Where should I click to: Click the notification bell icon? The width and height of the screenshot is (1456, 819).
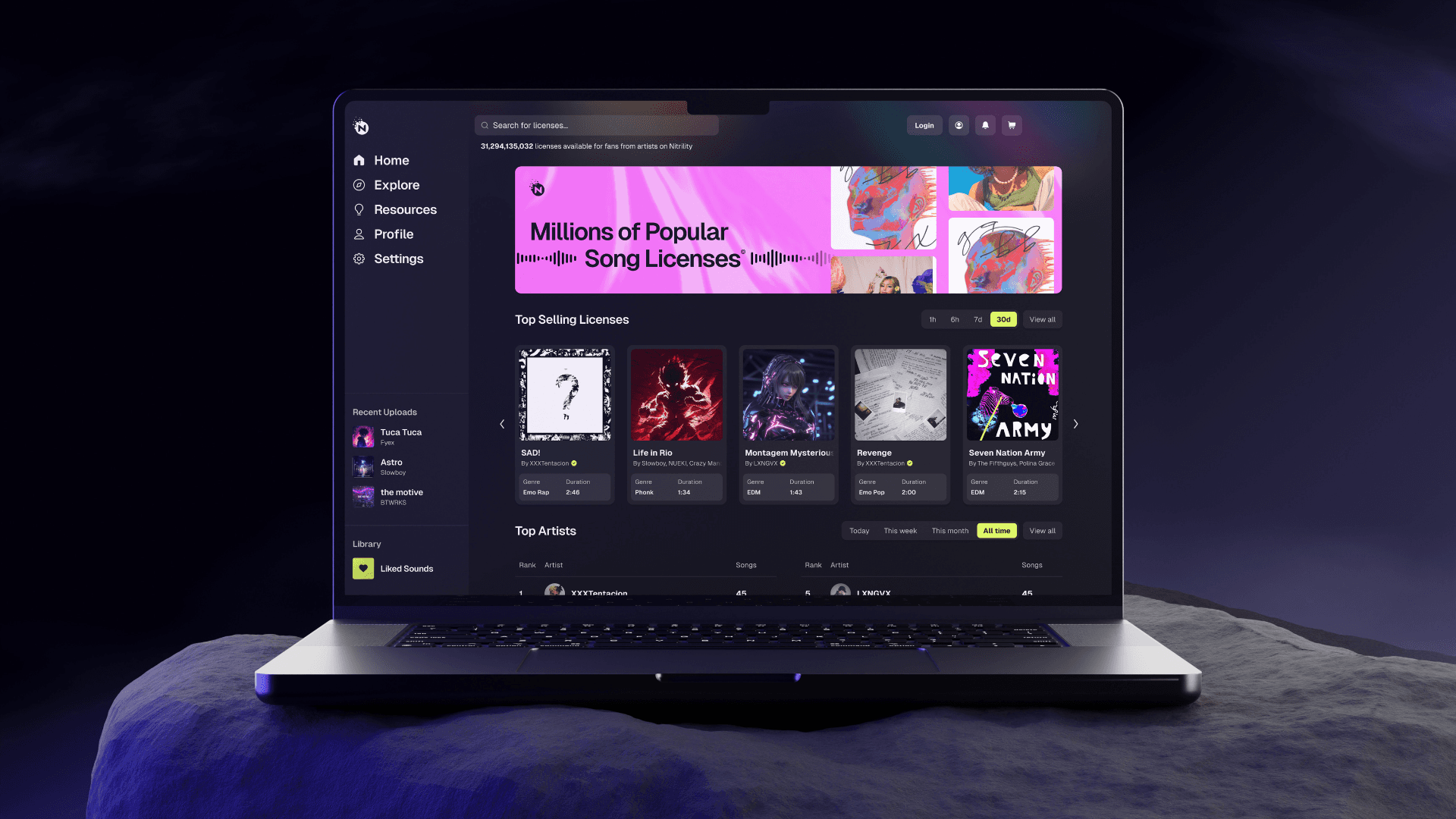986,124
